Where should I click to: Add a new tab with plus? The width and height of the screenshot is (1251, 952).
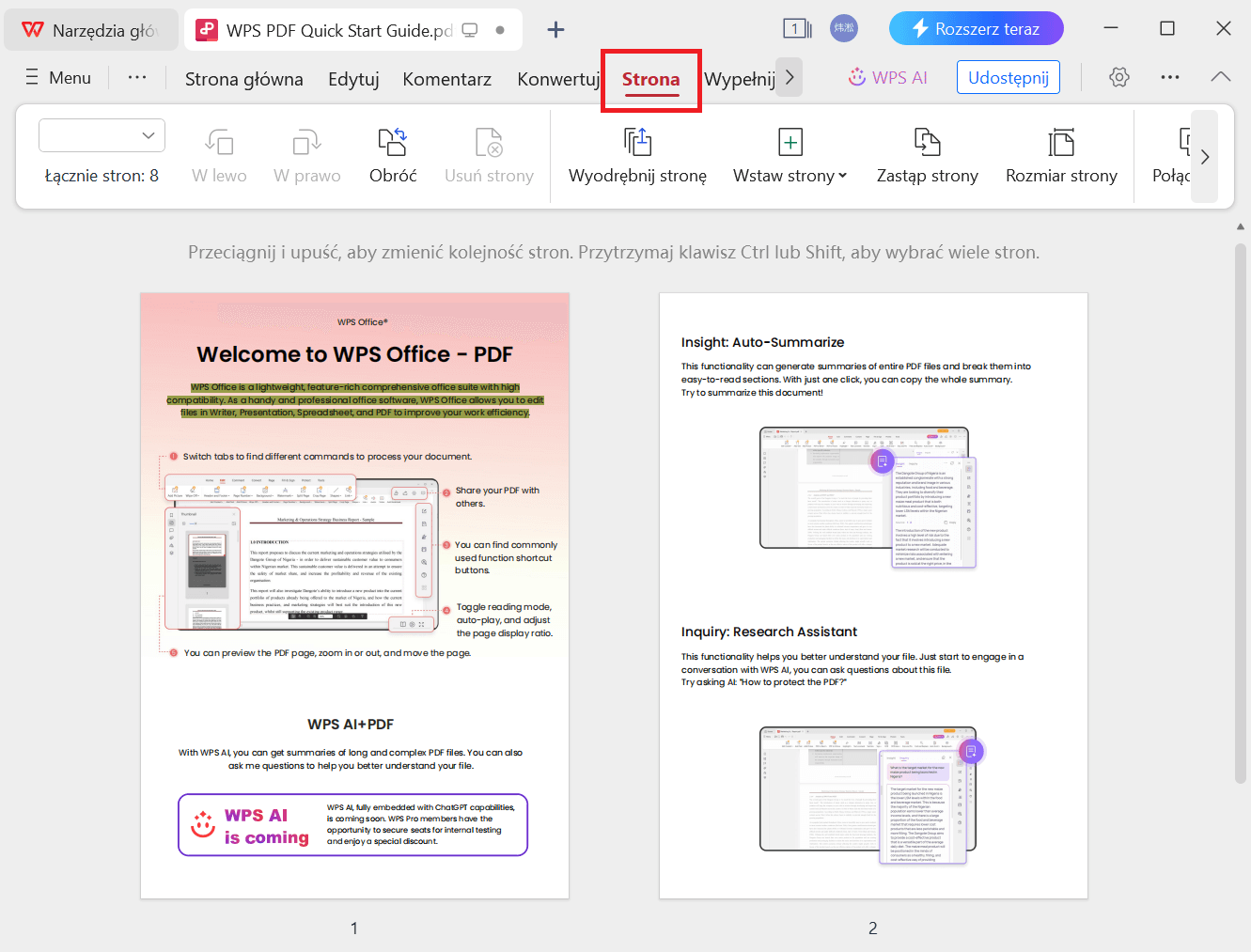pos(555,29)
